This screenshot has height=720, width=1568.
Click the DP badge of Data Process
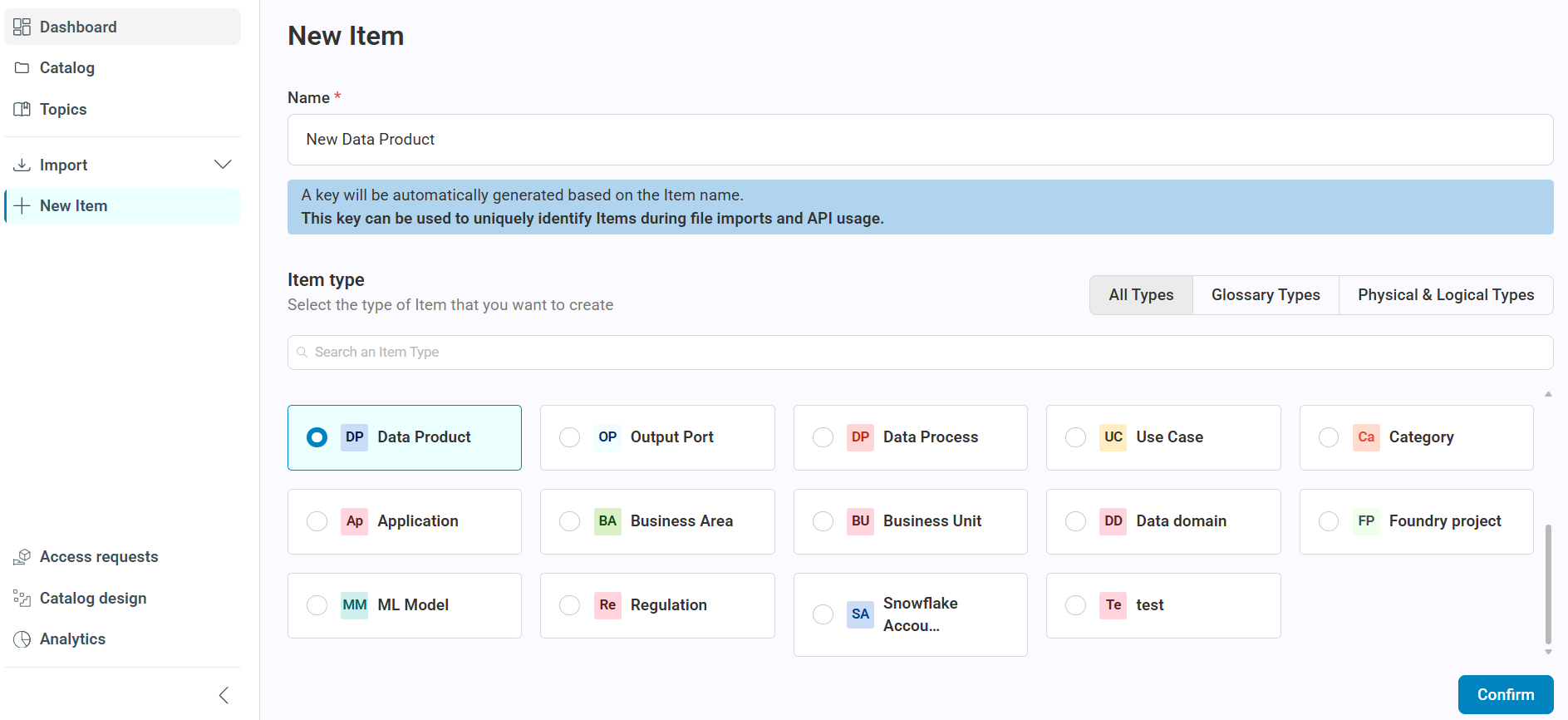coord(860,437)
